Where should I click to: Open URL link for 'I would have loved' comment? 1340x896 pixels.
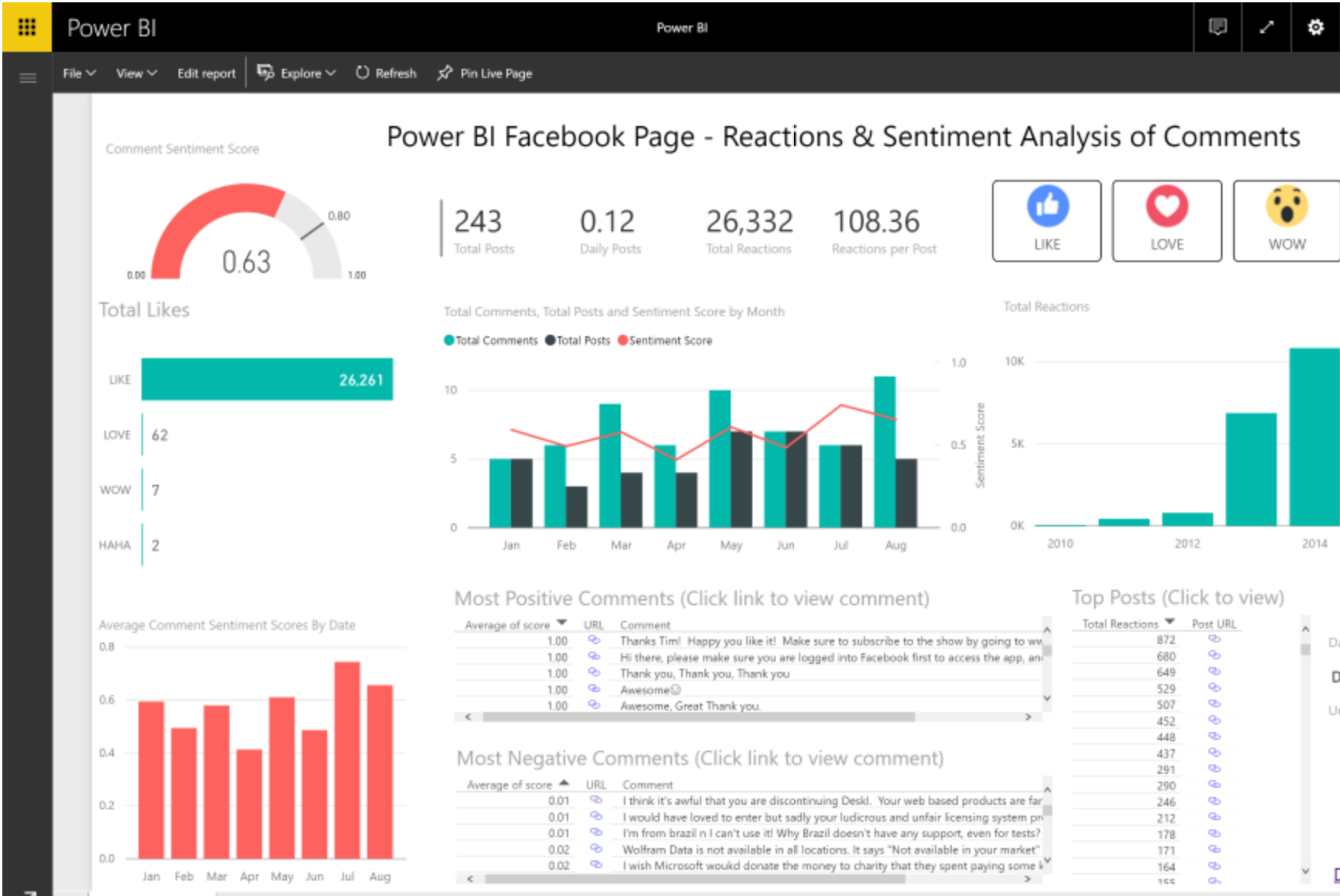coord(596,816)
